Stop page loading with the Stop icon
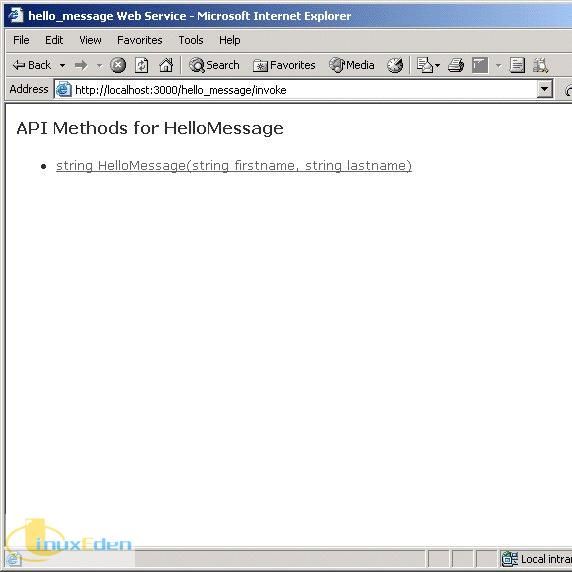Screen dimensions: 572x572 (x=118, y=66)
